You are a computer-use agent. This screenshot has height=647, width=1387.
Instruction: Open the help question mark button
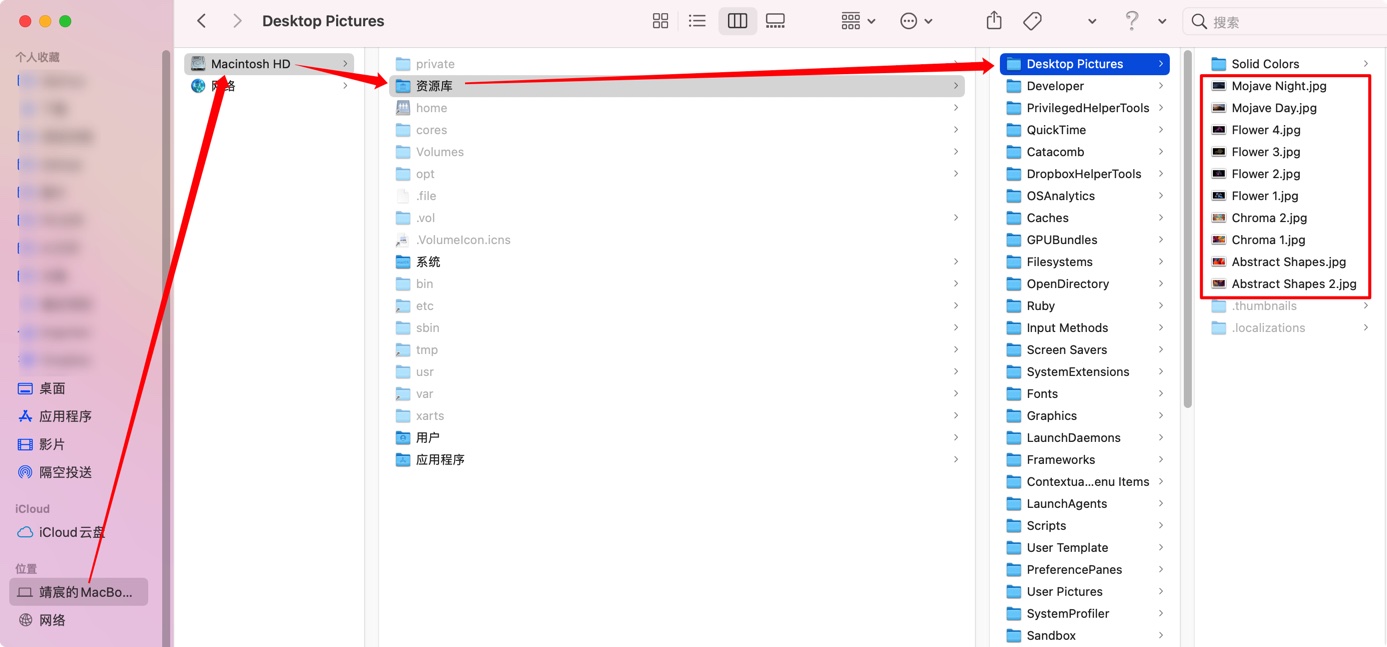tap(1132, 21)
